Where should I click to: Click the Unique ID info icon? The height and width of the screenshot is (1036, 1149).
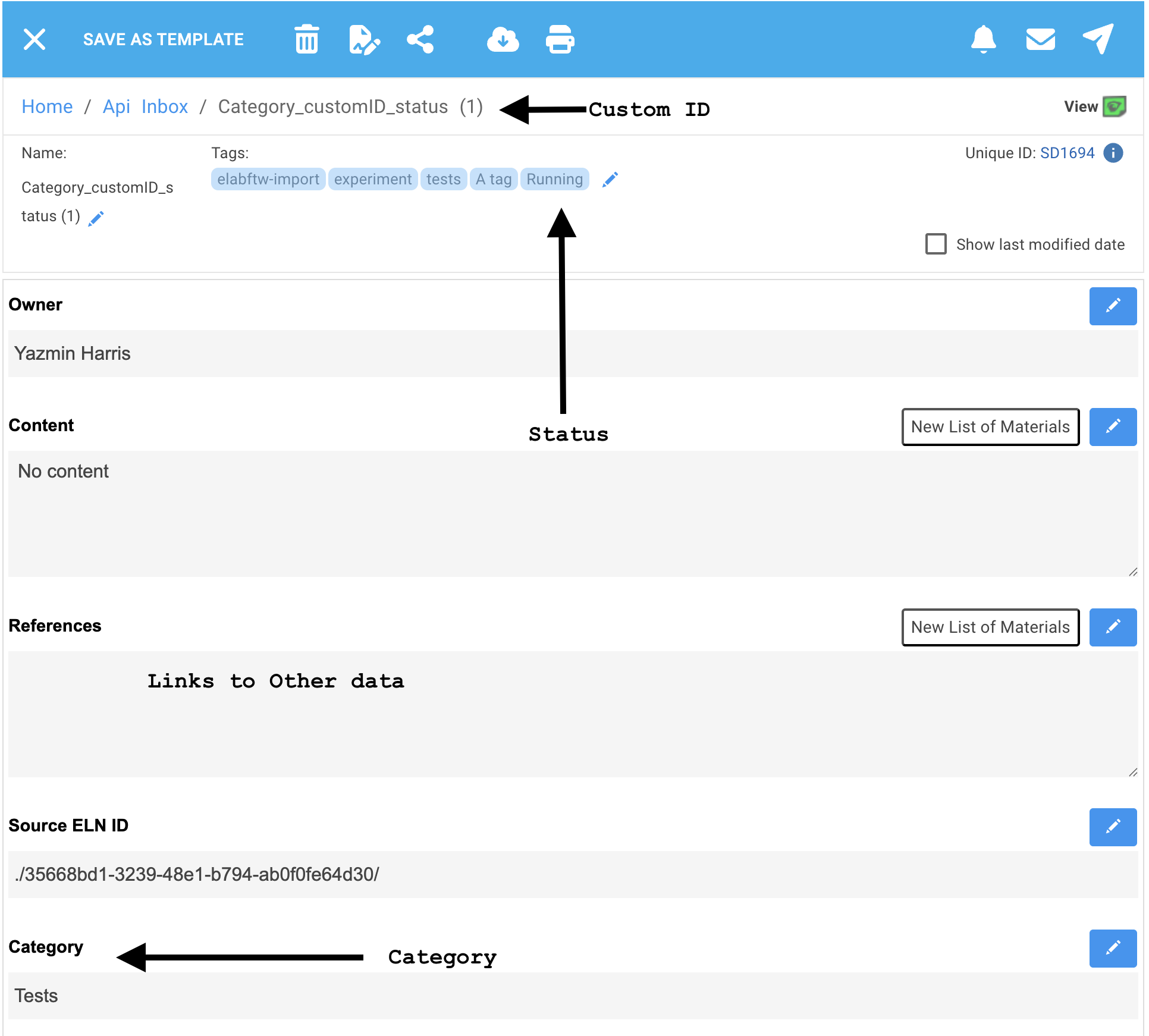point(1113,153)
